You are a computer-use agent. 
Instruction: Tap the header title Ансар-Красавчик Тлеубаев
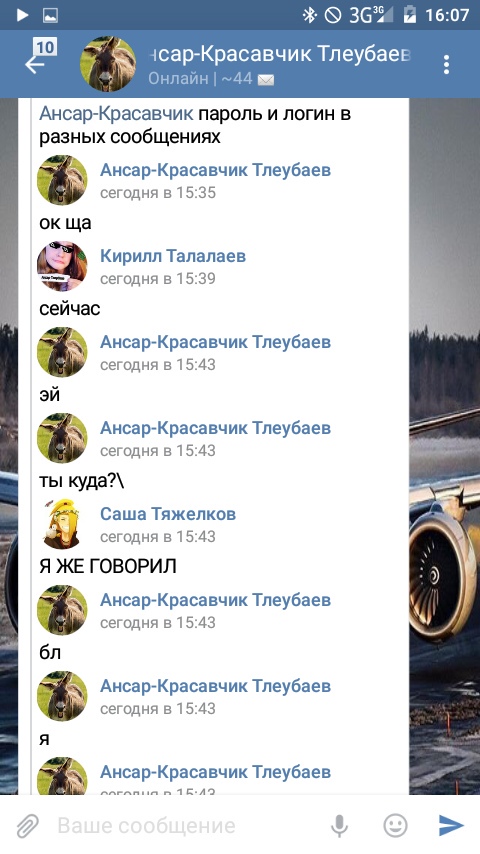pyautogui.click(x=279, y=54)
